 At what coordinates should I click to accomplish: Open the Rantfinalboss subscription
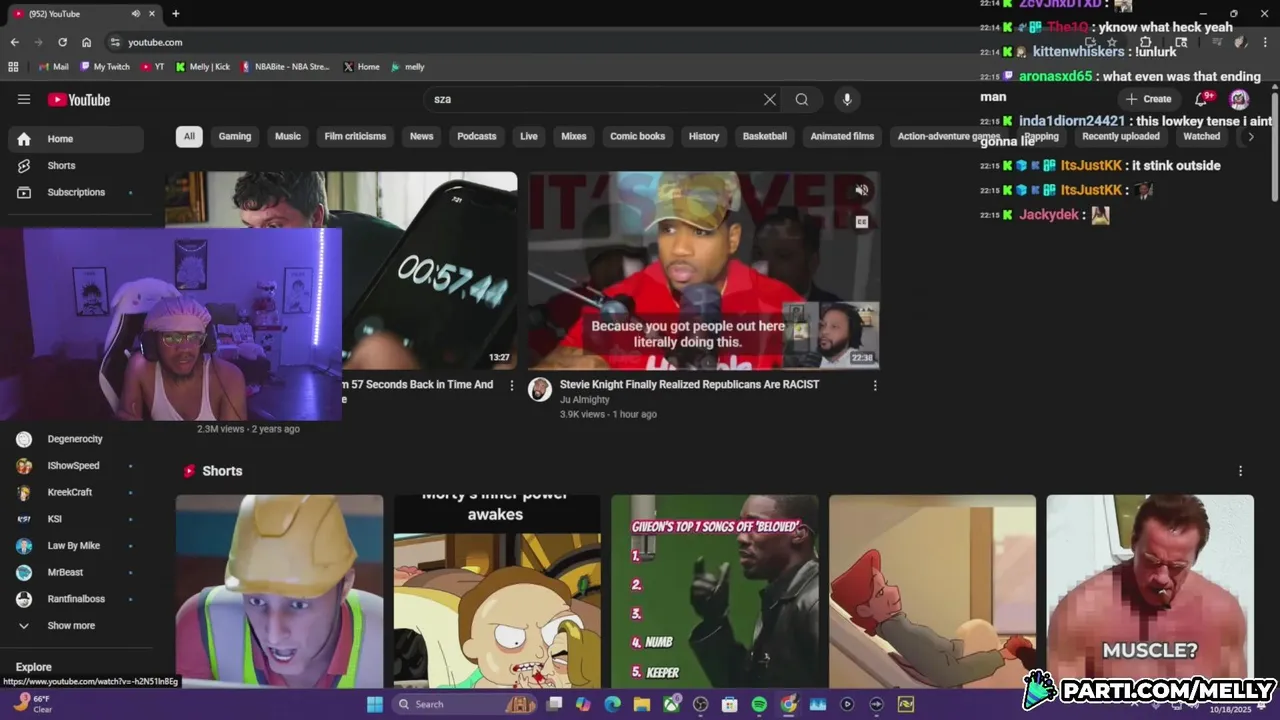pyautogui.click(x=76, y=599)
